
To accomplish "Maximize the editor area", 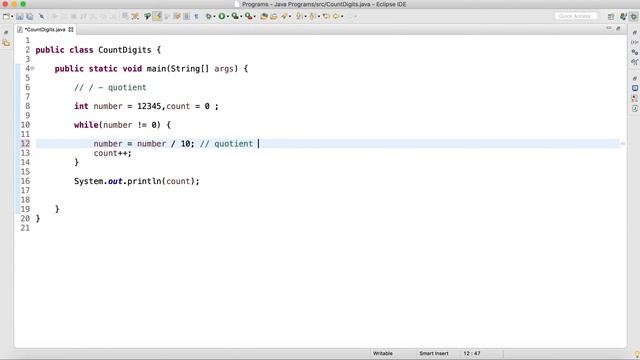I will 618,28.
